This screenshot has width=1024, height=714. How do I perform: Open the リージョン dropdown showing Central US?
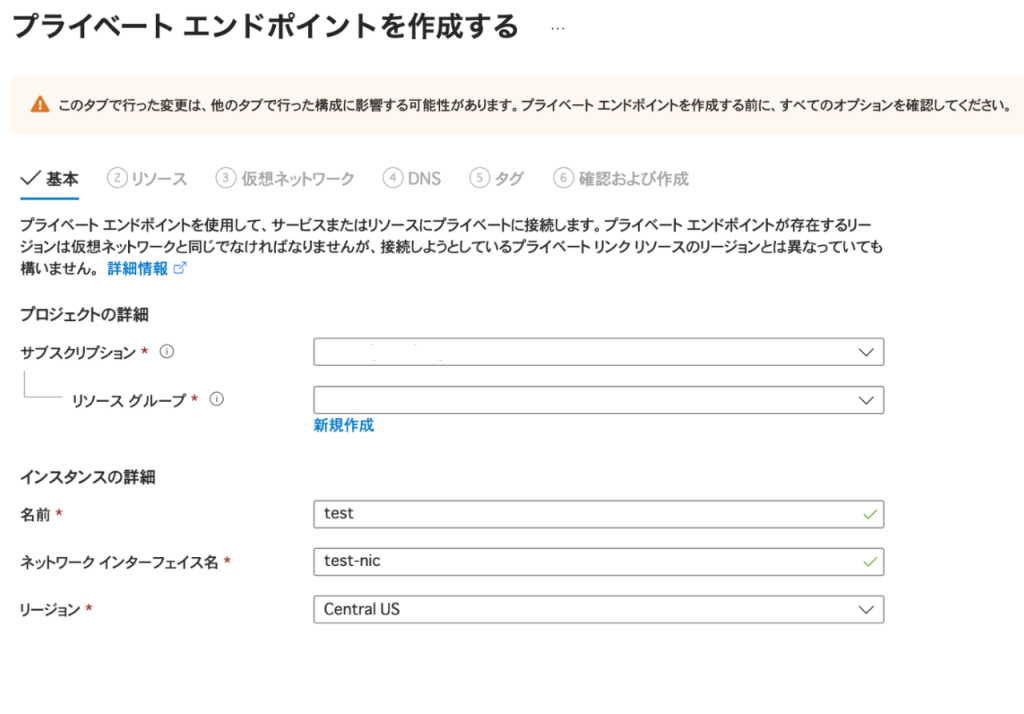point(598,609)
